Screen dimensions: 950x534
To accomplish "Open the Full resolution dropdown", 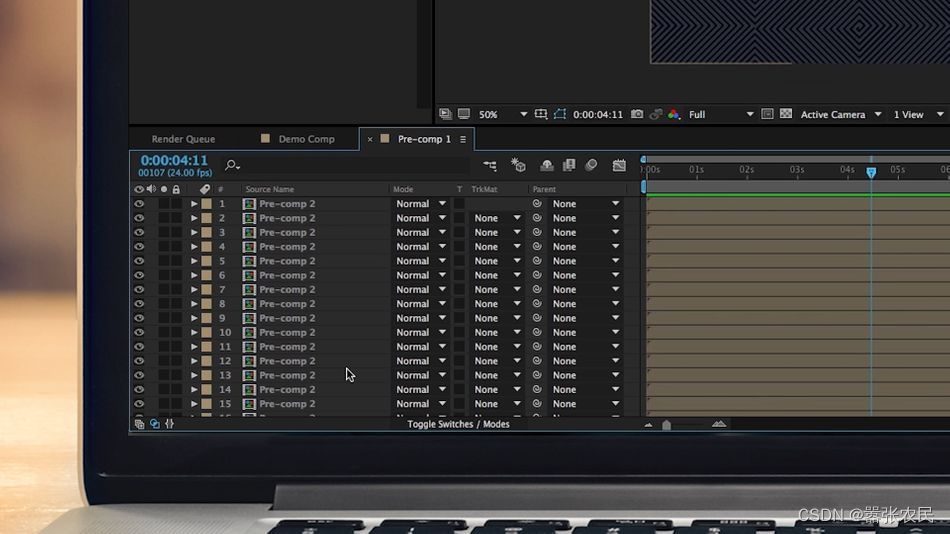I will click(721, 114).
